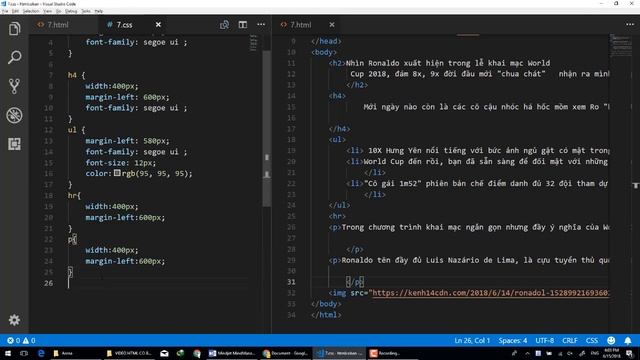Click UTF-8 encoding in status bar
Image resolution: width=640 pixels, height=360 pixels.
544,340
